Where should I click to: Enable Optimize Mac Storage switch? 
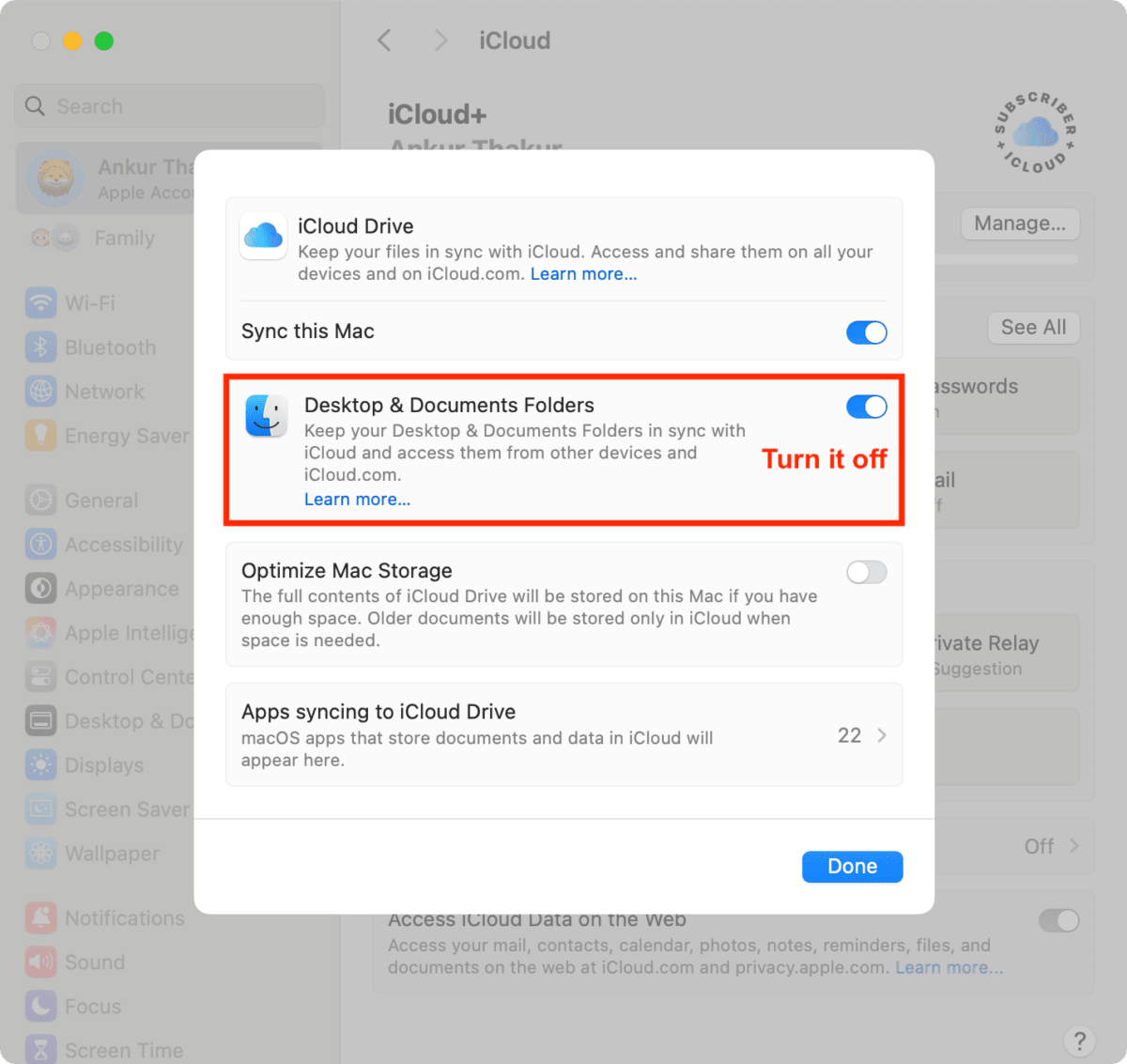pos(866,572)
